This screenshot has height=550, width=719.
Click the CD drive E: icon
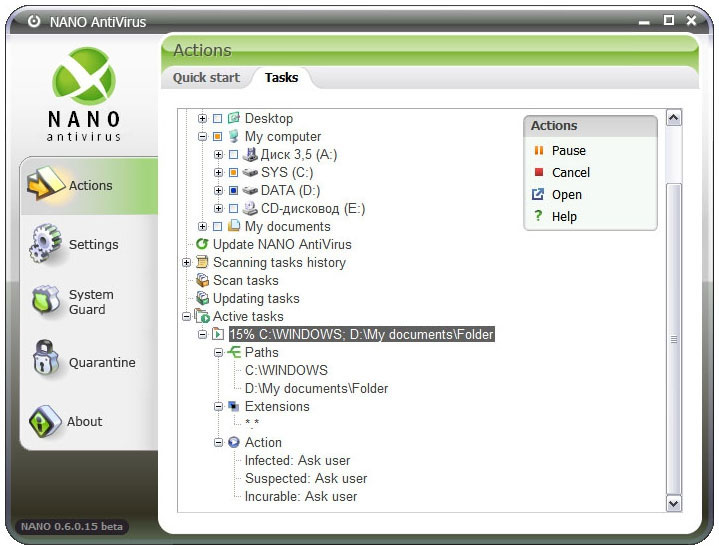click(250, 208)
